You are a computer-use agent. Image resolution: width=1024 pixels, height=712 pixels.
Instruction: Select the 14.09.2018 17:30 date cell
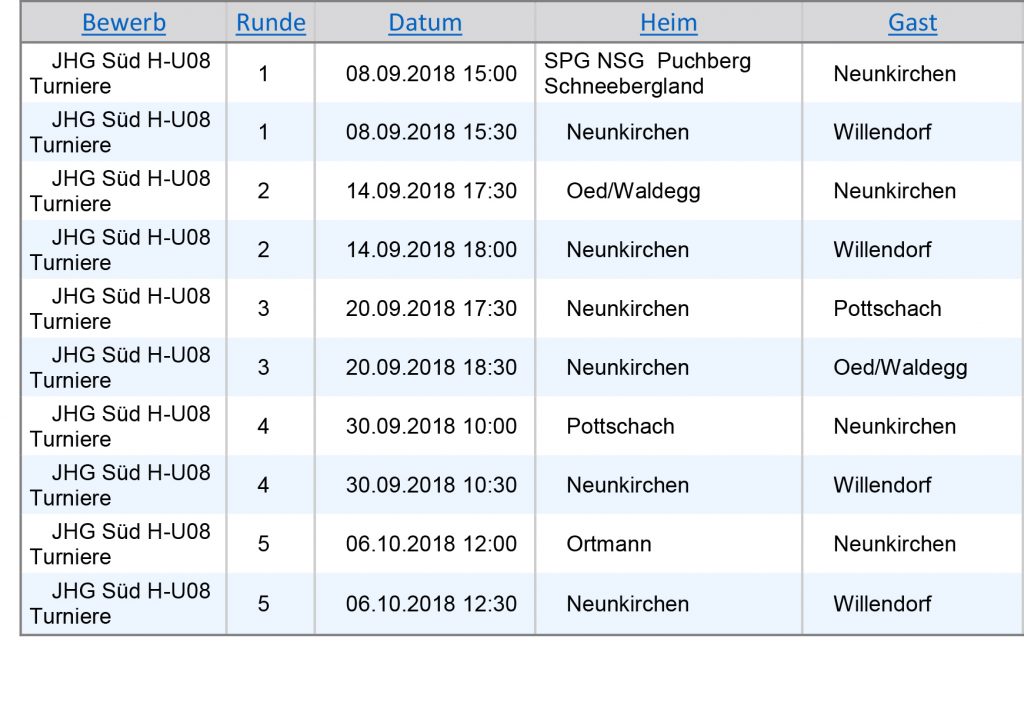click(431, 191)
